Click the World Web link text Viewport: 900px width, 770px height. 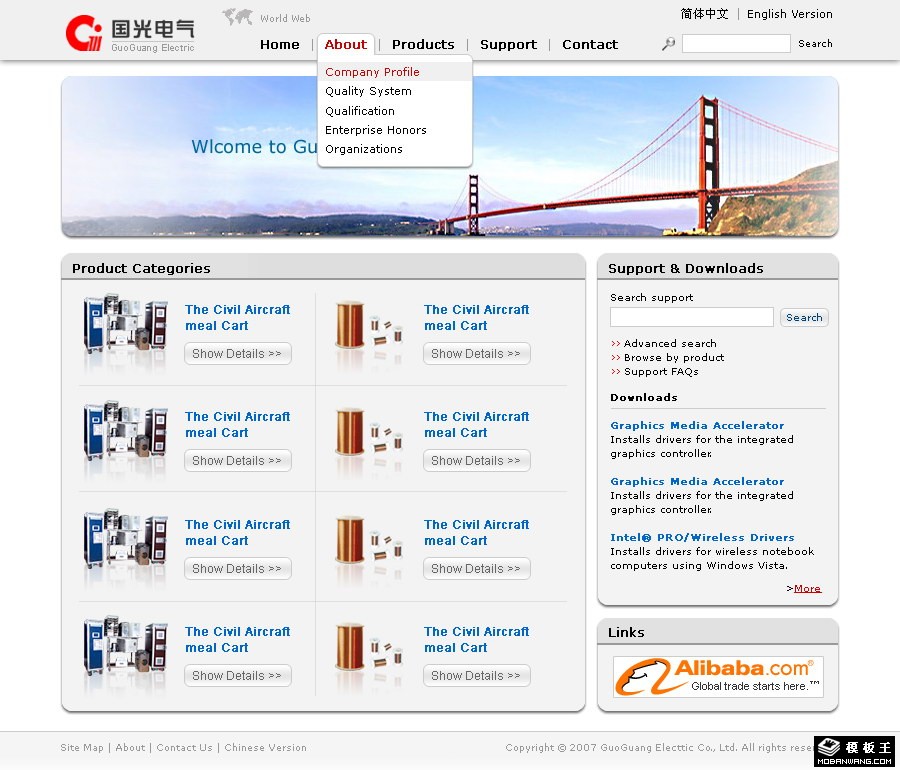[285, 18]
